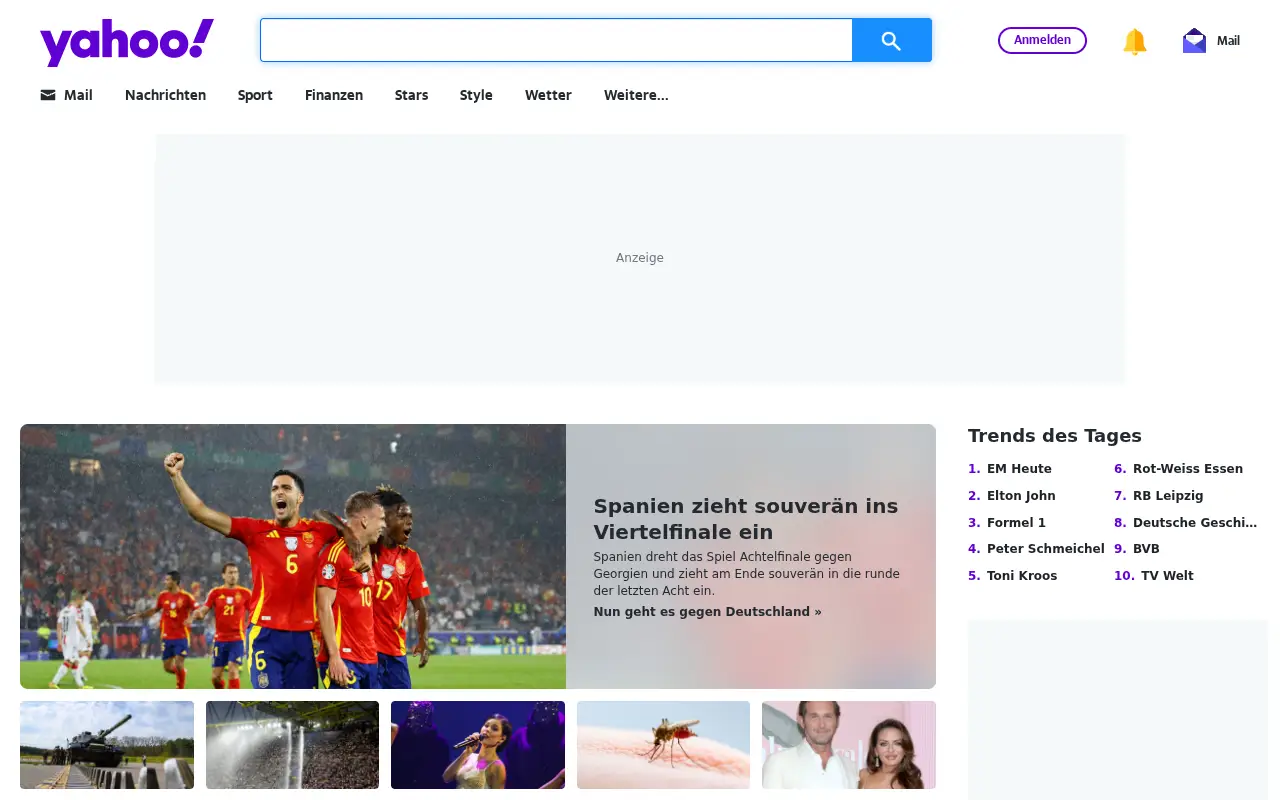The width and height of the screenshot is (1280, 800).
Task: Select trend Elton John
Action: [1021, 496]
